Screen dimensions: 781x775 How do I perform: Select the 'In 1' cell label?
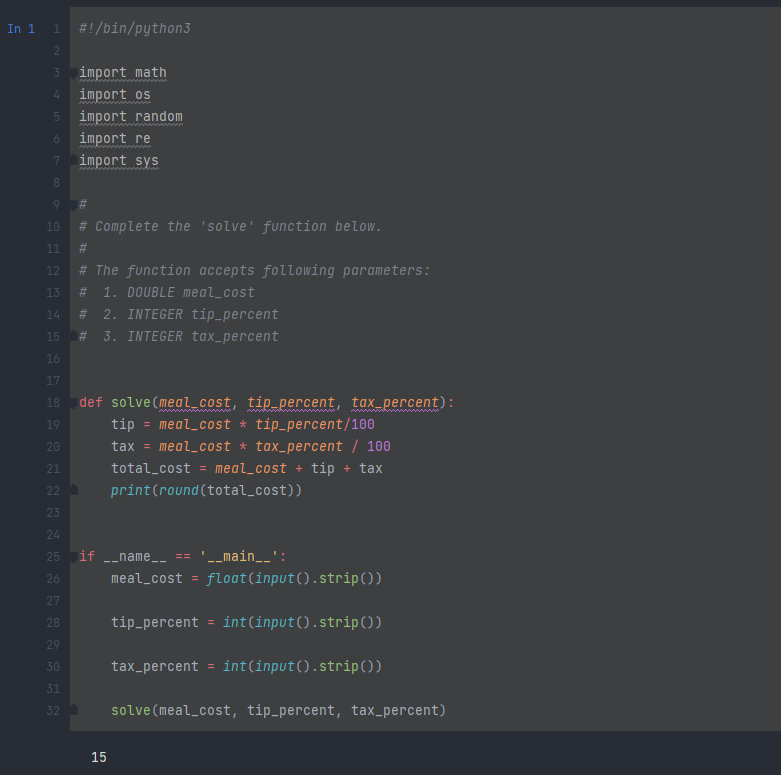click(x=21, y=29)
